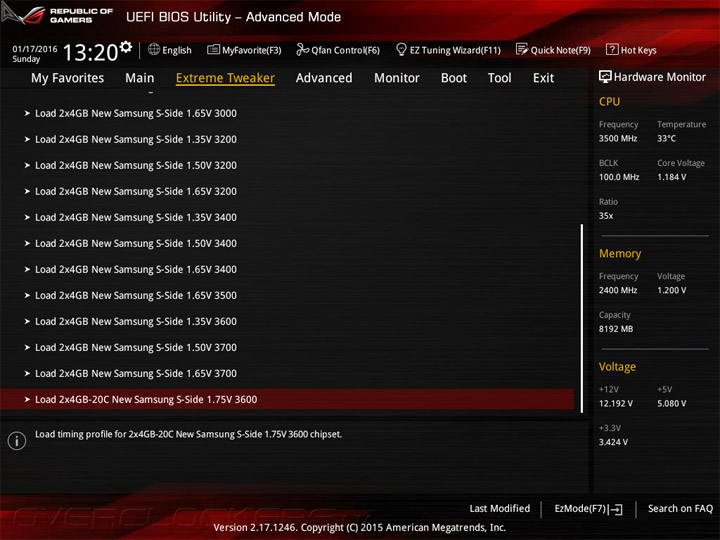Click the EZ Tuning Wizard bulb icon
Image resolution: width=720 pixels, height=540 pixels.
pyautogui.click(x=401, y=49)
